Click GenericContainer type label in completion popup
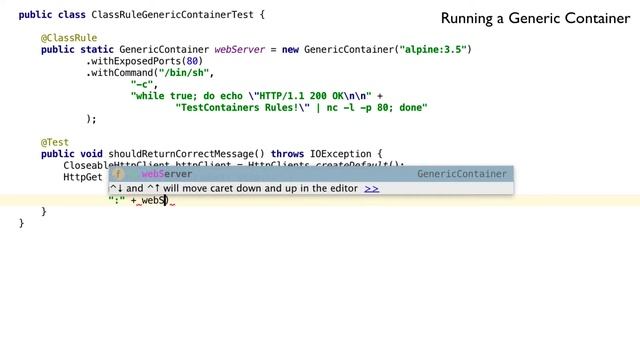640x360 pixels. pyautogui.click(x=462, y=174)
